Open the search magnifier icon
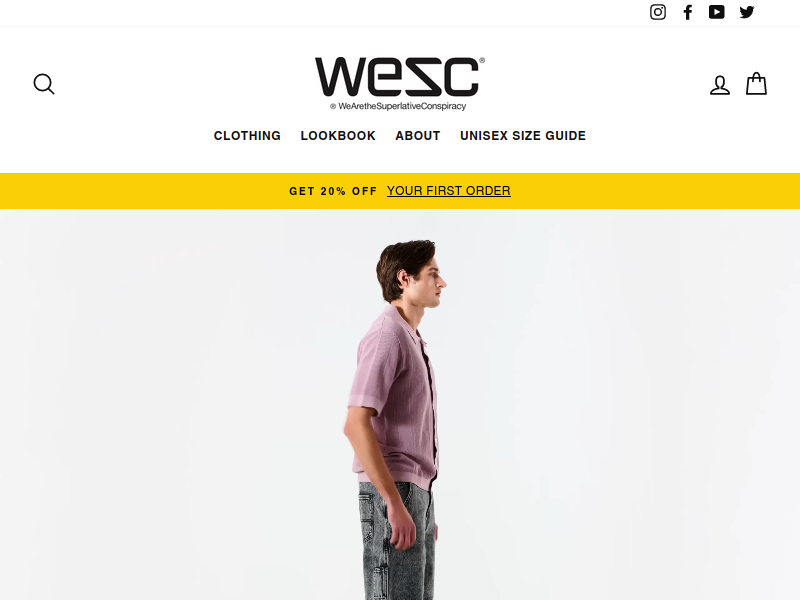 pyautogui.click(x=44, y=84)
